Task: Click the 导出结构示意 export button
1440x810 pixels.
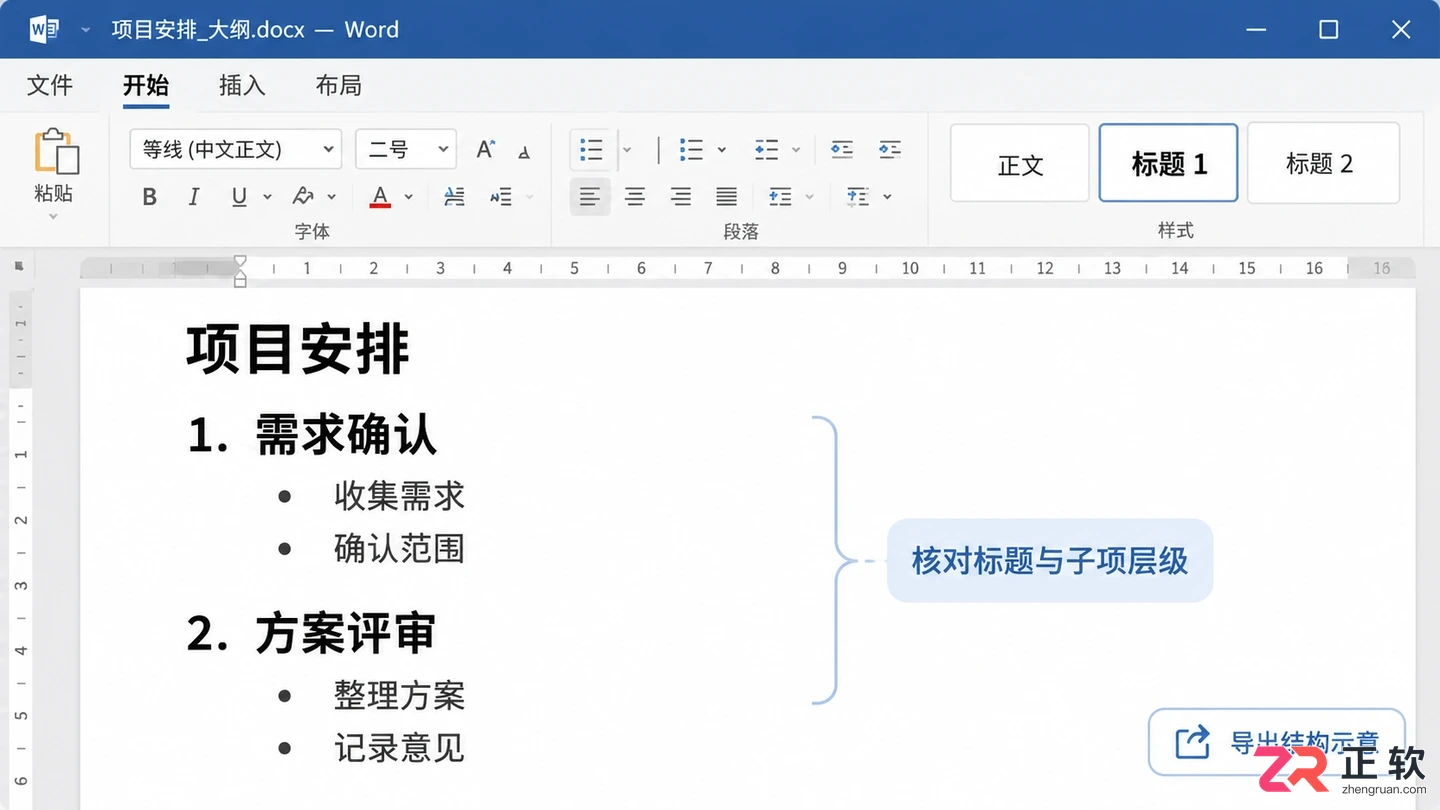Action: click(1277, 742)
